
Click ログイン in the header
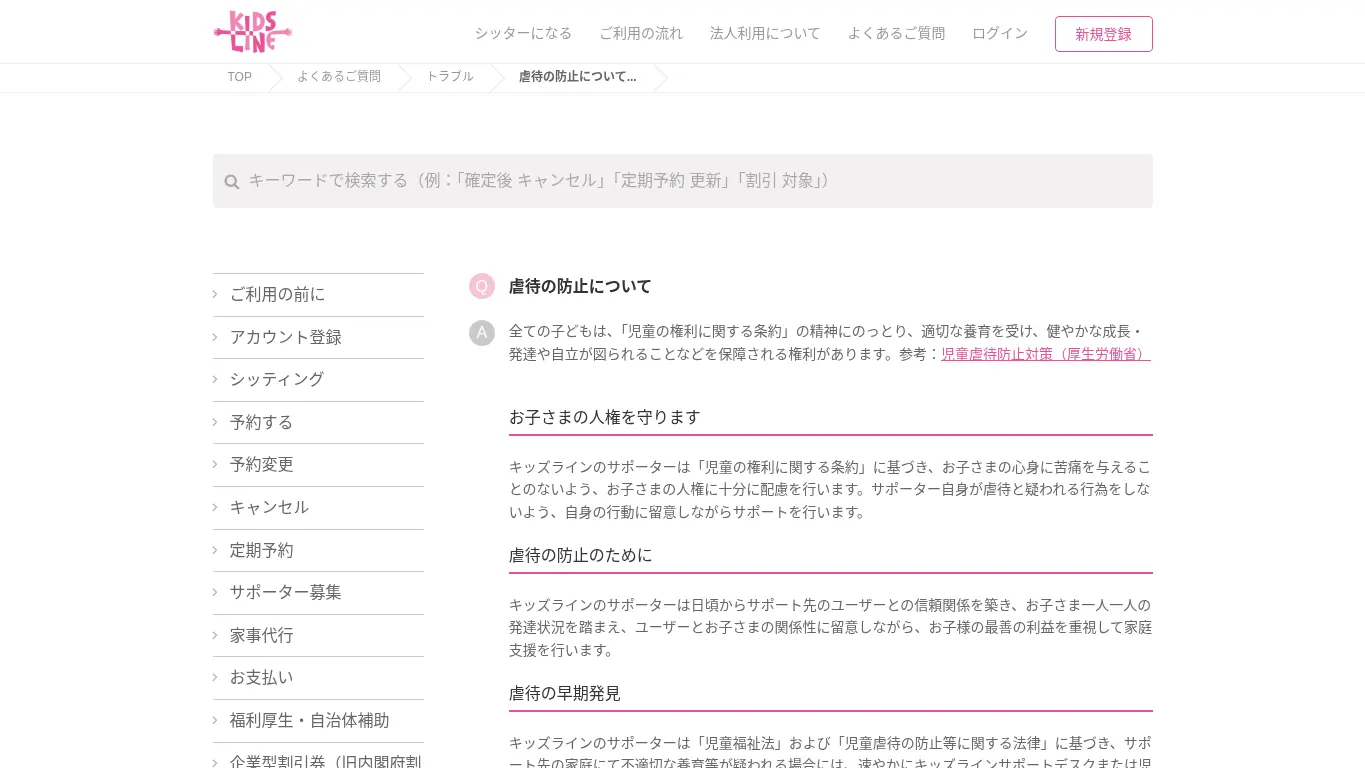1000,33
